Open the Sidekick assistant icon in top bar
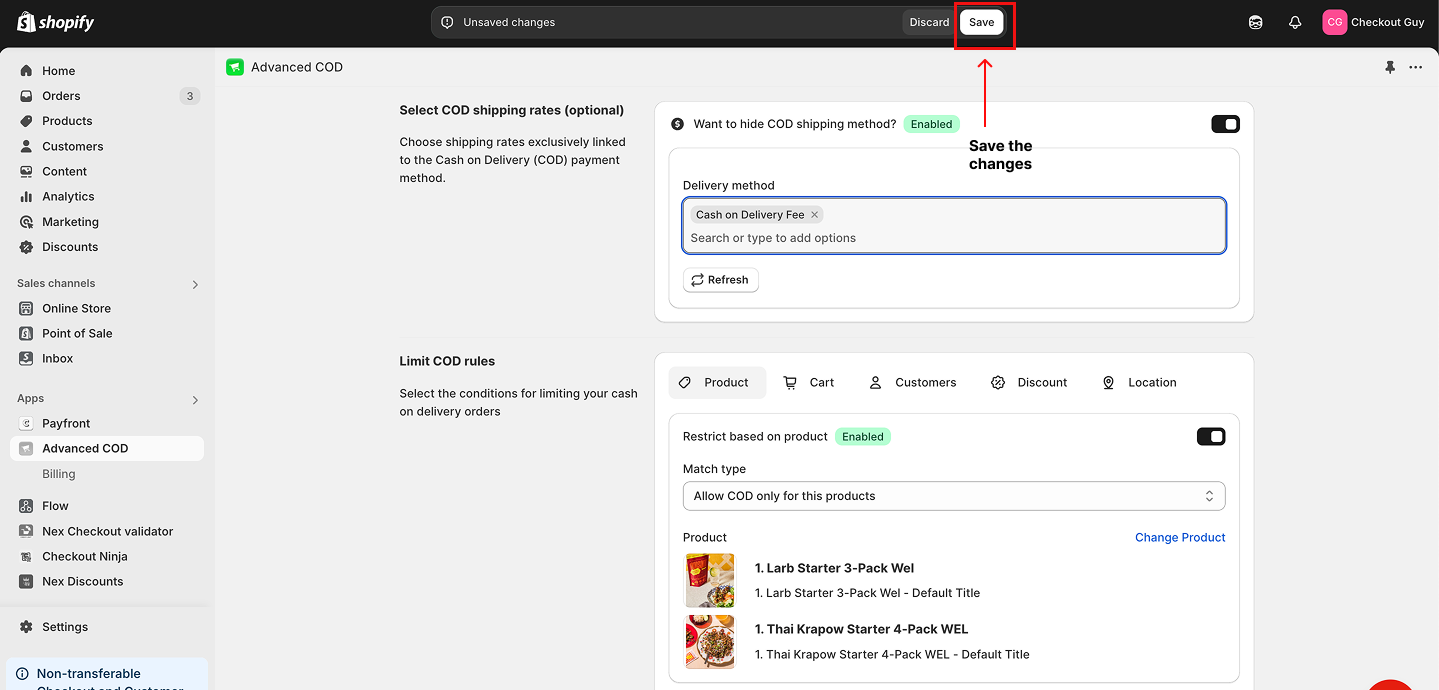 [1256, 22]
